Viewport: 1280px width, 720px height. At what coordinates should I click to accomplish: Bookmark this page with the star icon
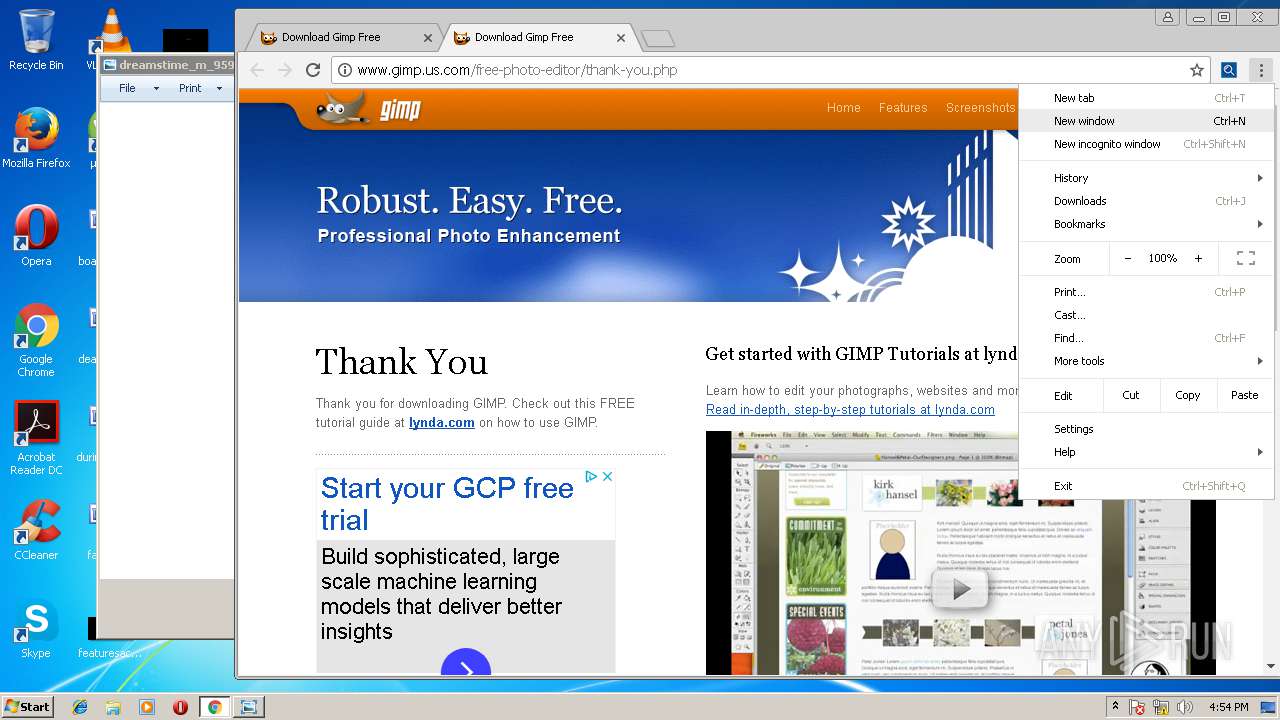point(1196,70)
